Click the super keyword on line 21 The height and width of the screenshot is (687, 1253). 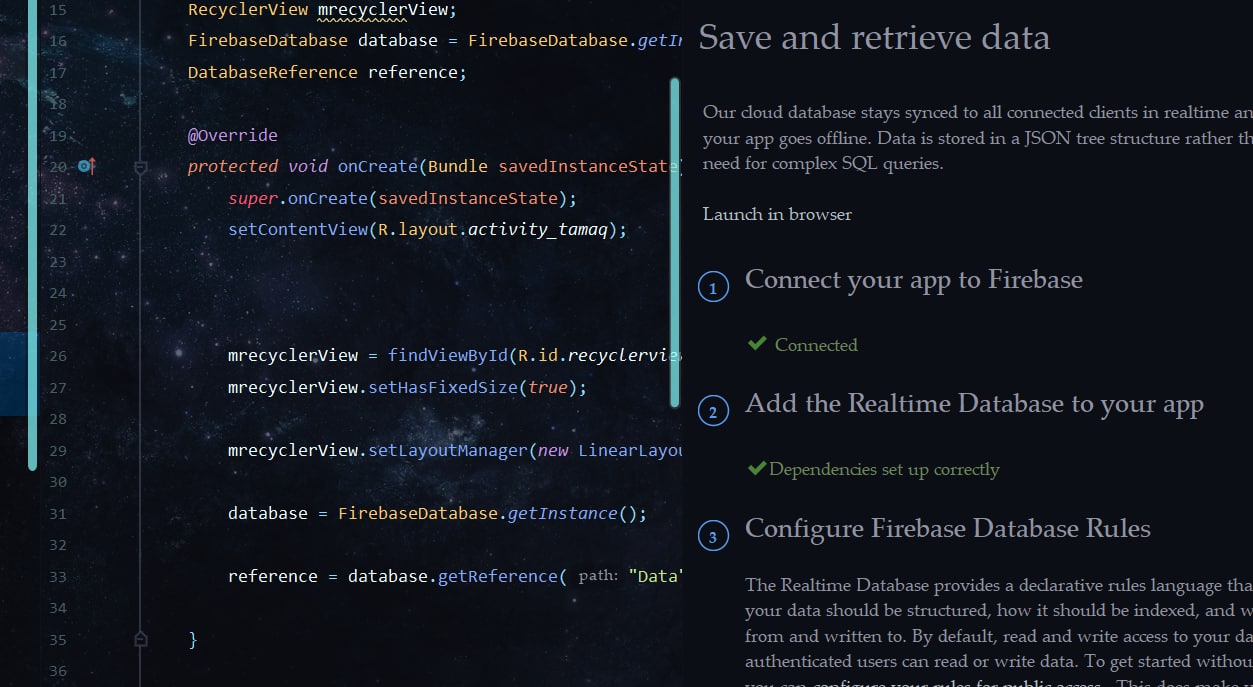(253, 198)
